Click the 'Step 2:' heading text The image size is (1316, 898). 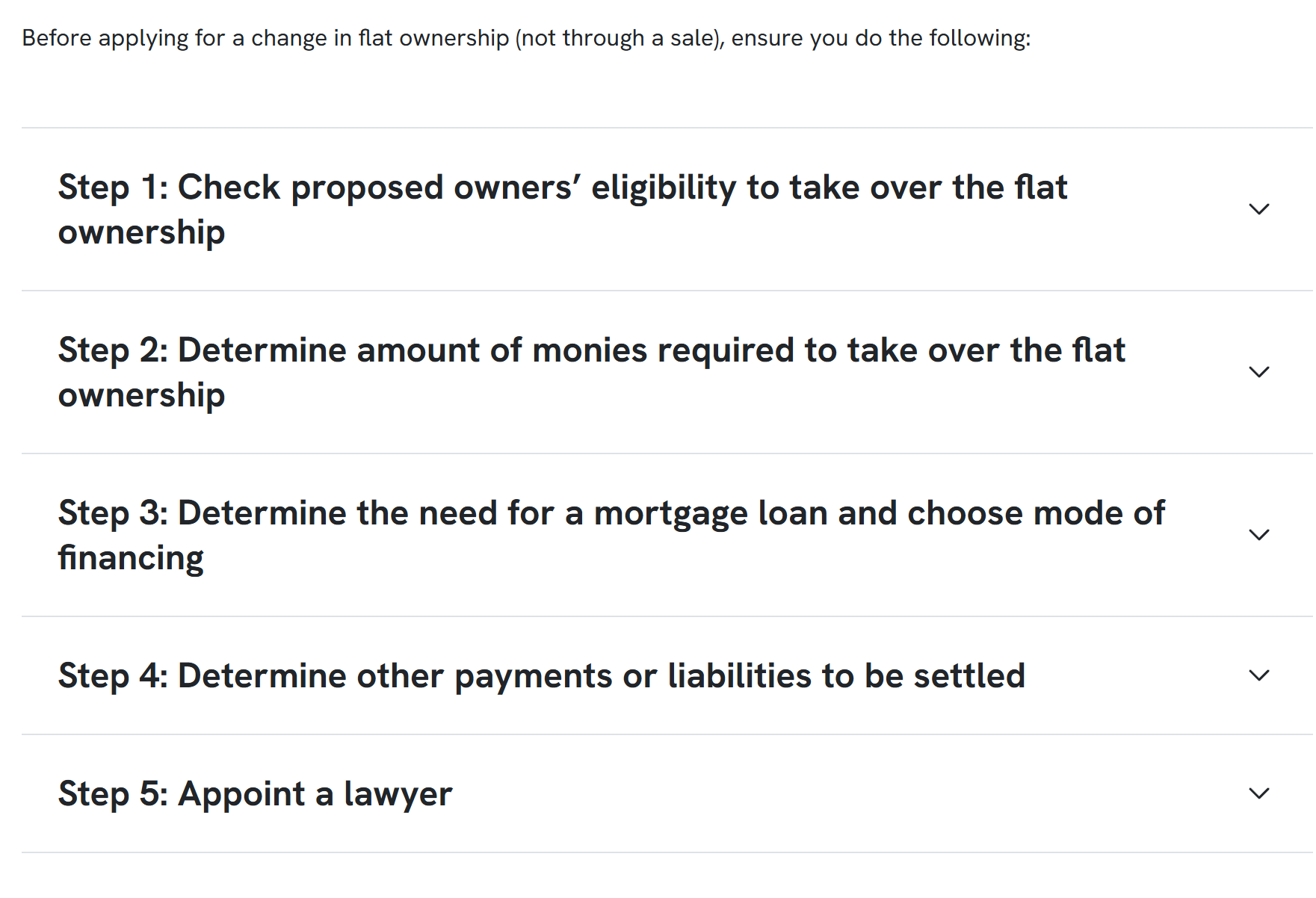coord(114,350)
